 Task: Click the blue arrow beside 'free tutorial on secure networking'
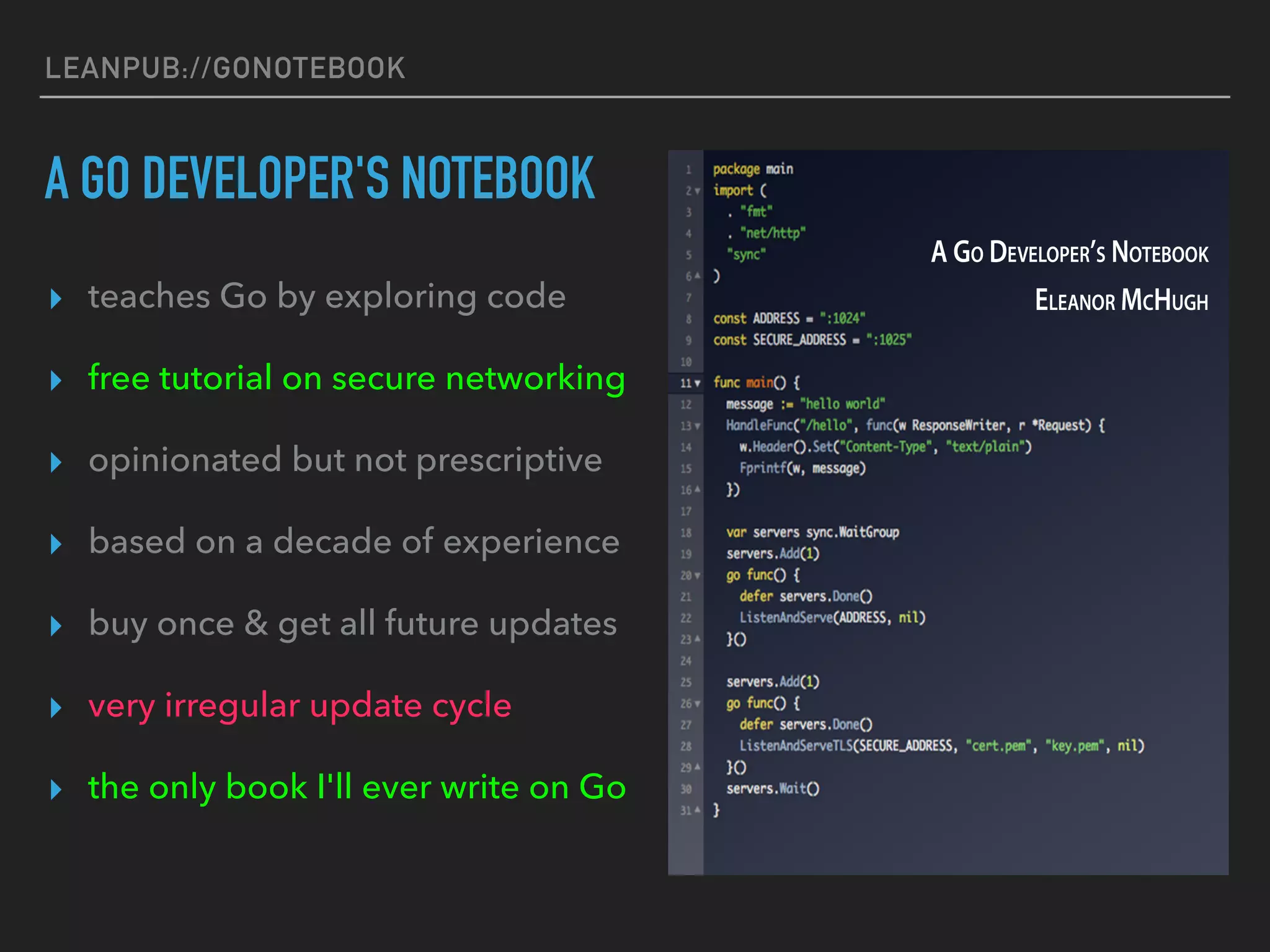tap(56, 381)
